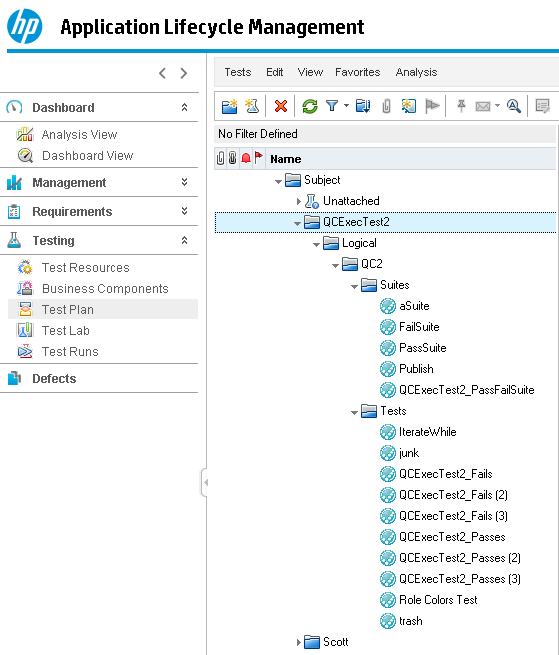
Task: Select QCExecTest2_Fails (2) test
Action: [x=453, y=495]
